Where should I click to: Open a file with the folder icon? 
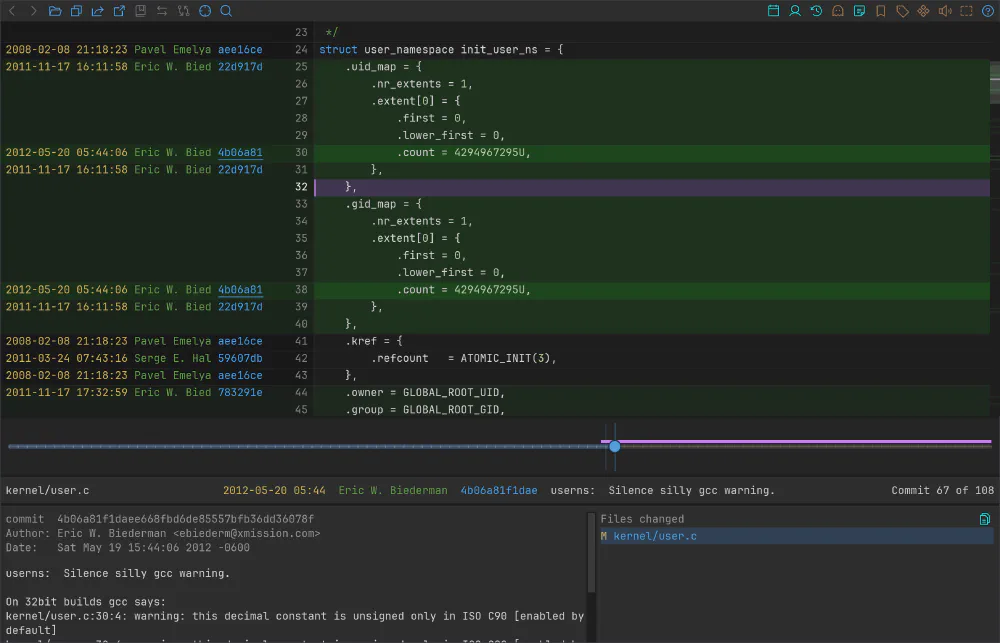click(55, 11)
